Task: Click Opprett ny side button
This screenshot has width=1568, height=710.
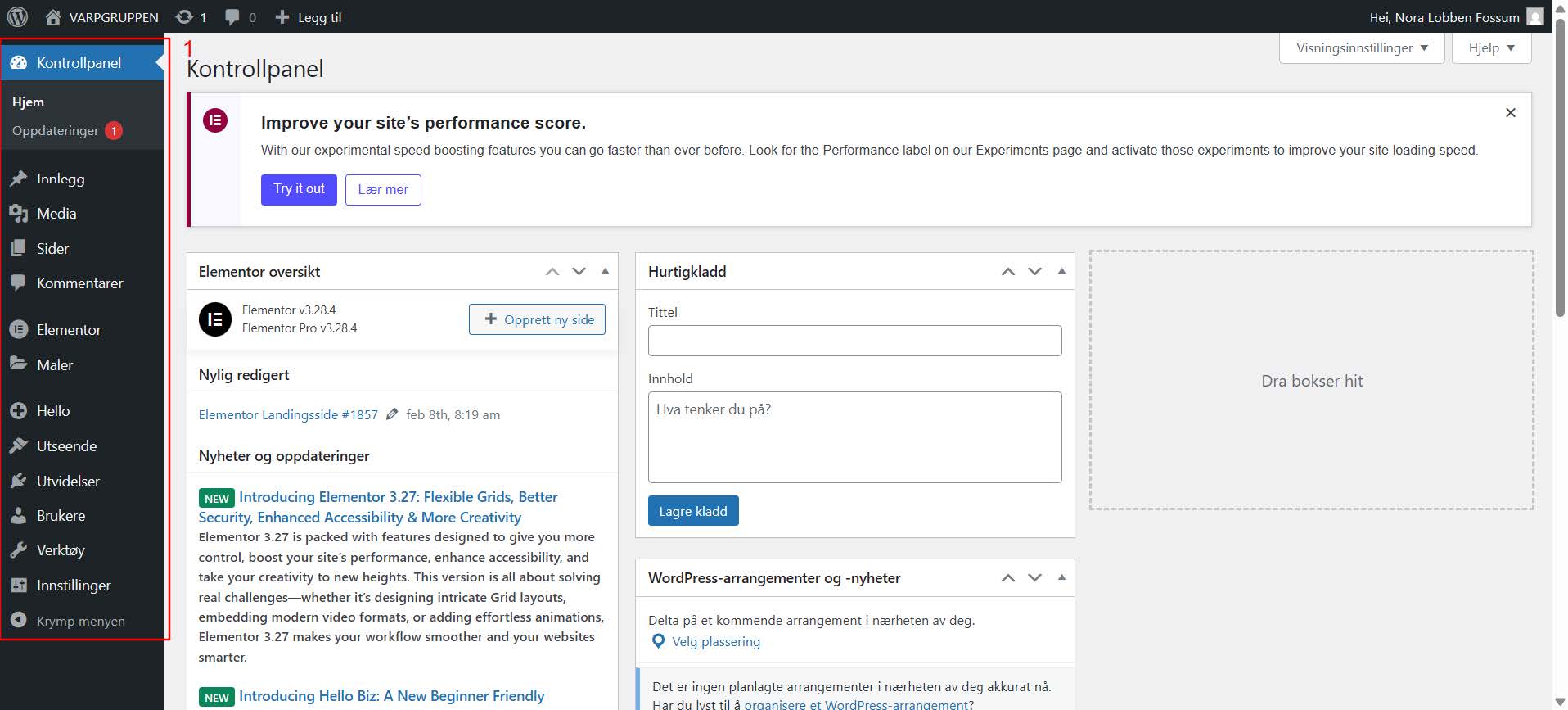Action: point(537,319)
